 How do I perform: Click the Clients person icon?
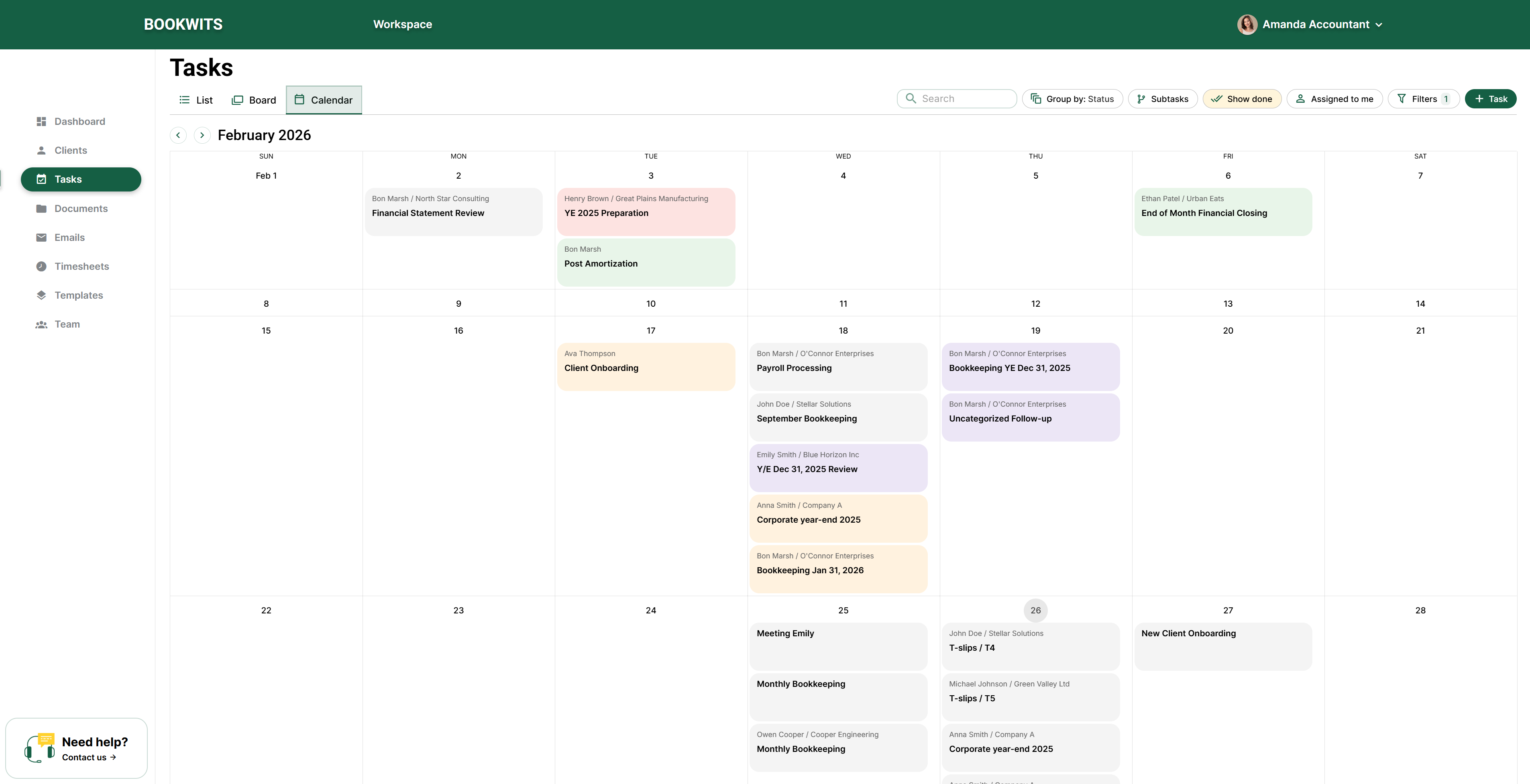pos(41,150)
